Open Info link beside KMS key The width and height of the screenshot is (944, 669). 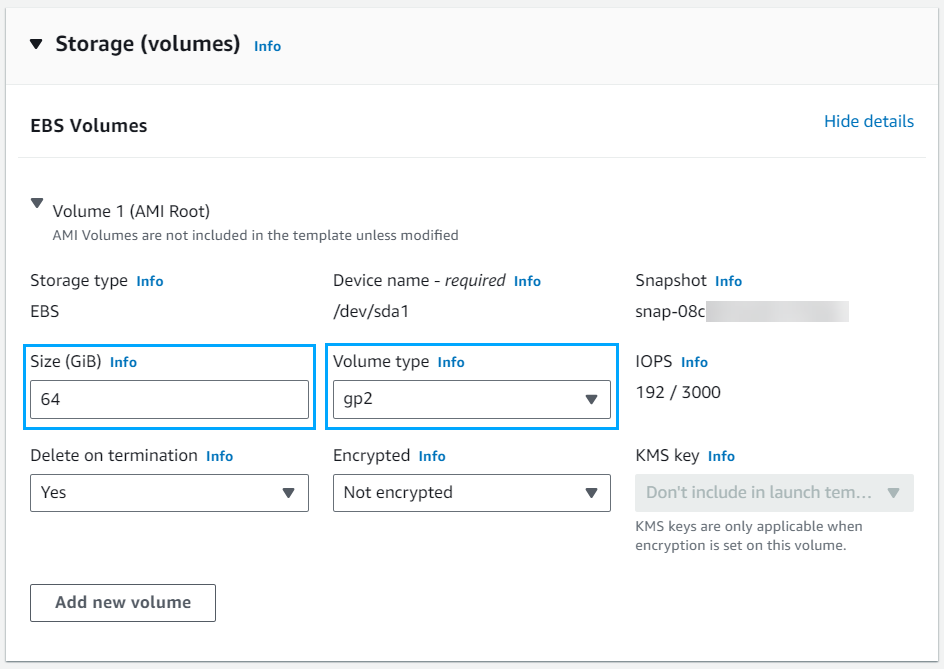click(x=721, y=456)
